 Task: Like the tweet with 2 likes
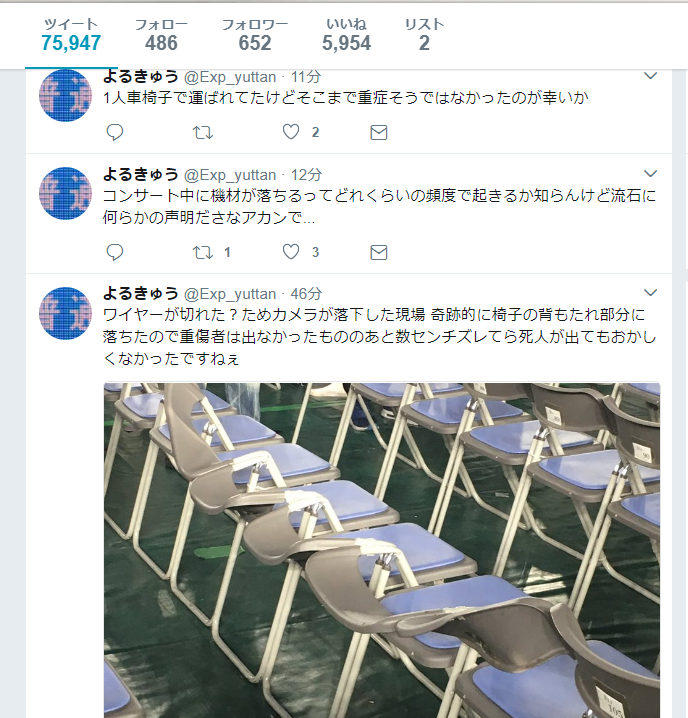[291, 132]
